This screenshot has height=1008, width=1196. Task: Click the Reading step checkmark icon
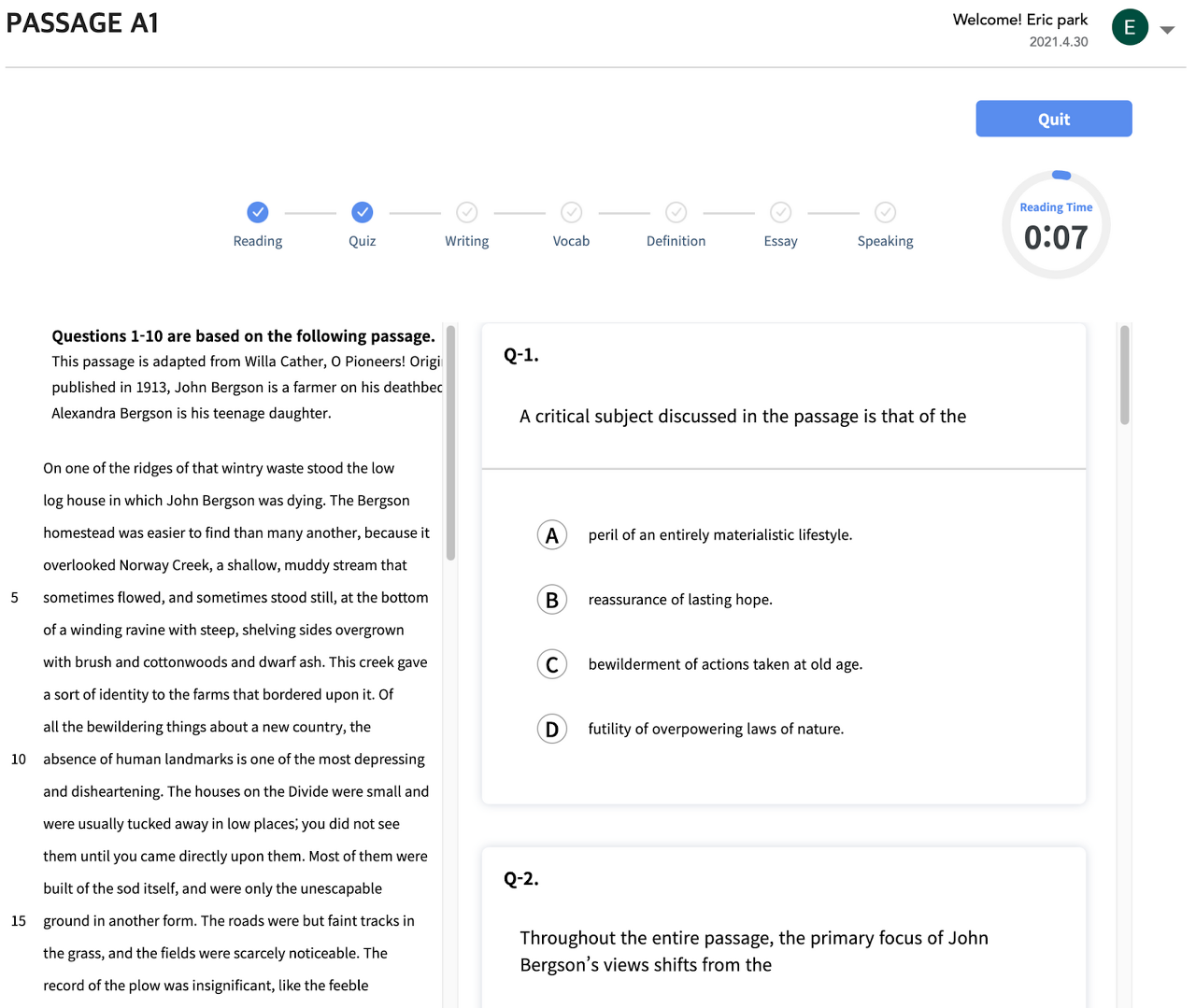[x=258, y=212]
